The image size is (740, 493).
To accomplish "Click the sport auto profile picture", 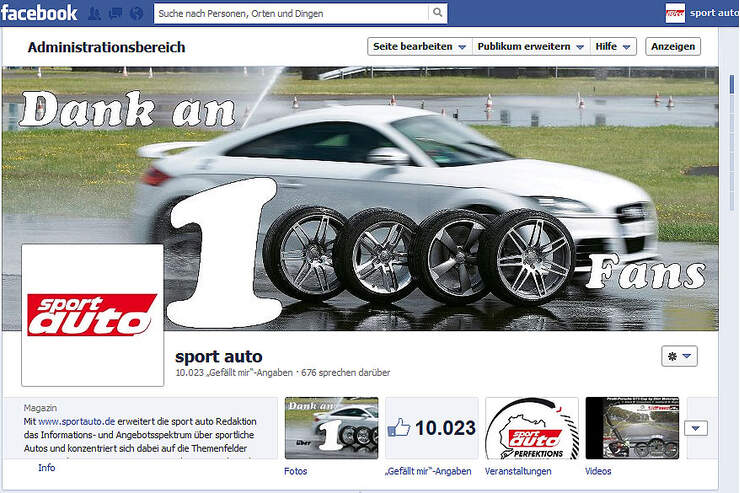I will [92, 315].
